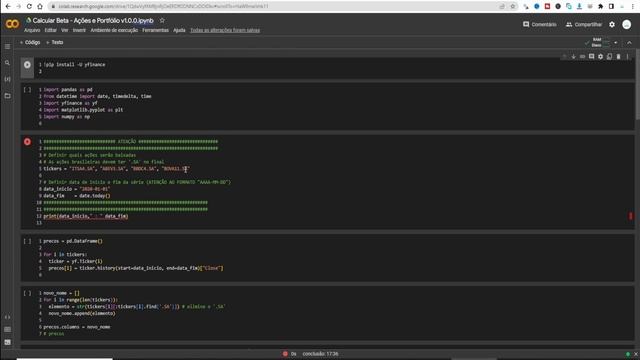Bookmark this page with the star icon
This screenshot has width=640, height=360.
coord(513,7)
